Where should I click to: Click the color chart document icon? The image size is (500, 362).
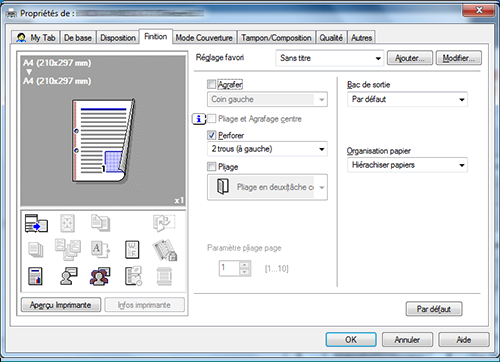[x=35, y=276]
